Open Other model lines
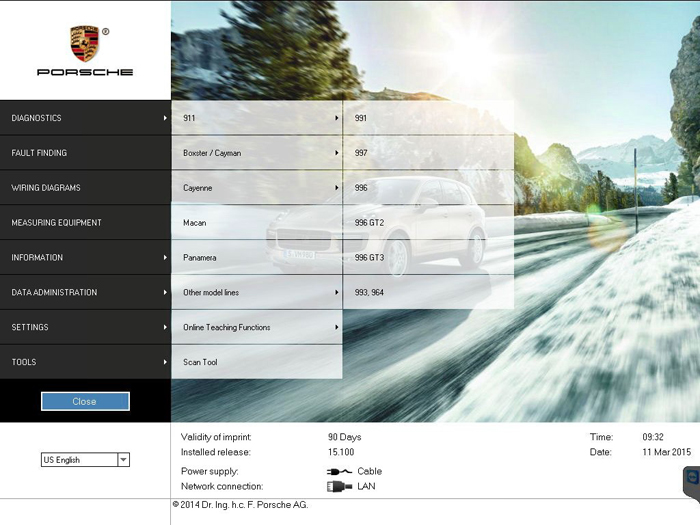The image size is (700, 525). (257, 292)
